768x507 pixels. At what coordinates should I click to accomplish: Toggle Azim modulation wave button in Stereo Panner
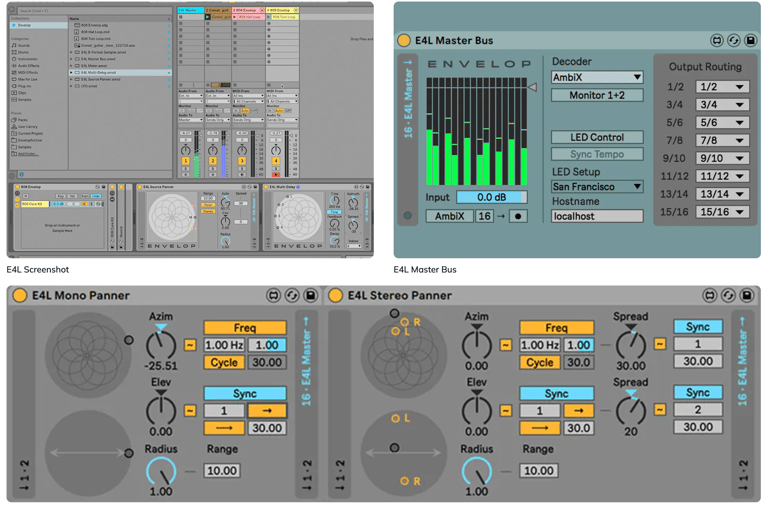coord(506,345)
